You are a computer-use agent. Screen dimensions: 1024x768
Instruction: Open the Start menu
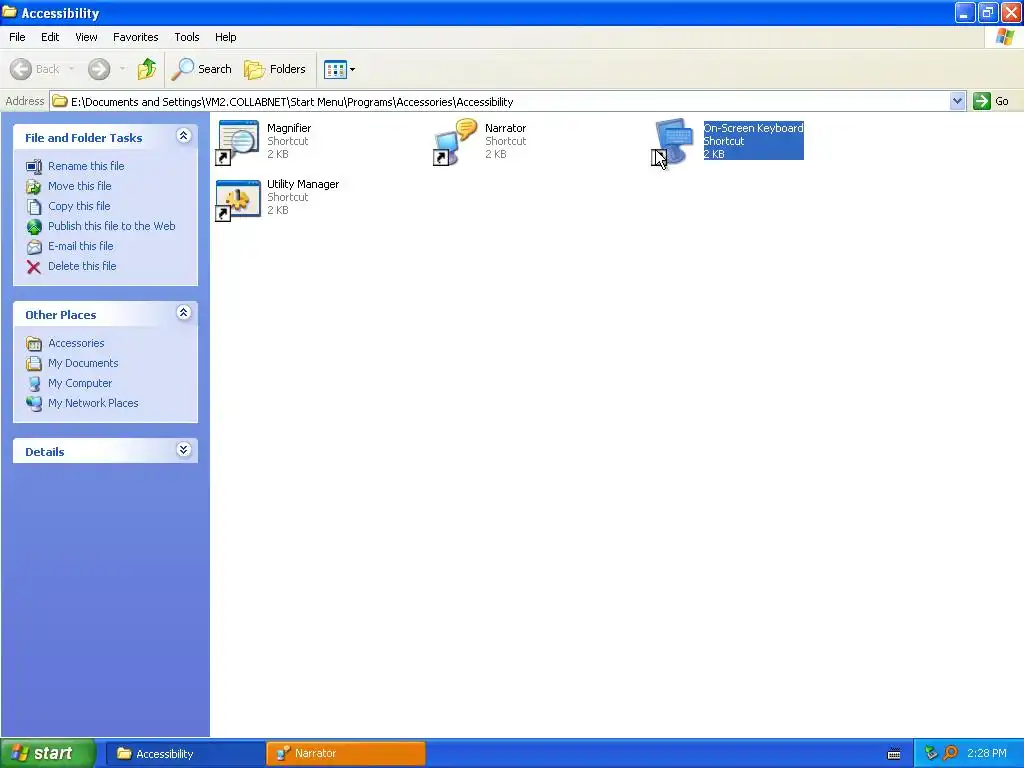[x=48, y=753]
